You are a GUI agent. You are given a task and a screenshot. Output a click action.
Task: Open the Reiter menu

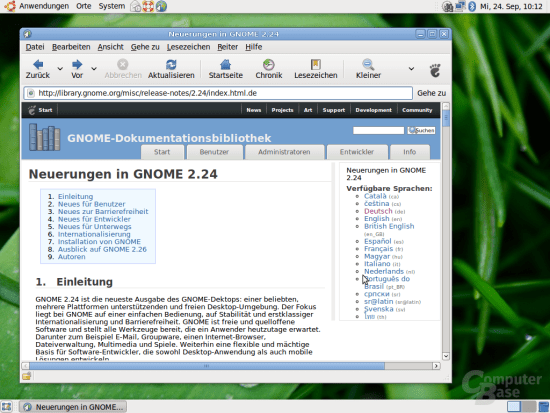(227, 47)
